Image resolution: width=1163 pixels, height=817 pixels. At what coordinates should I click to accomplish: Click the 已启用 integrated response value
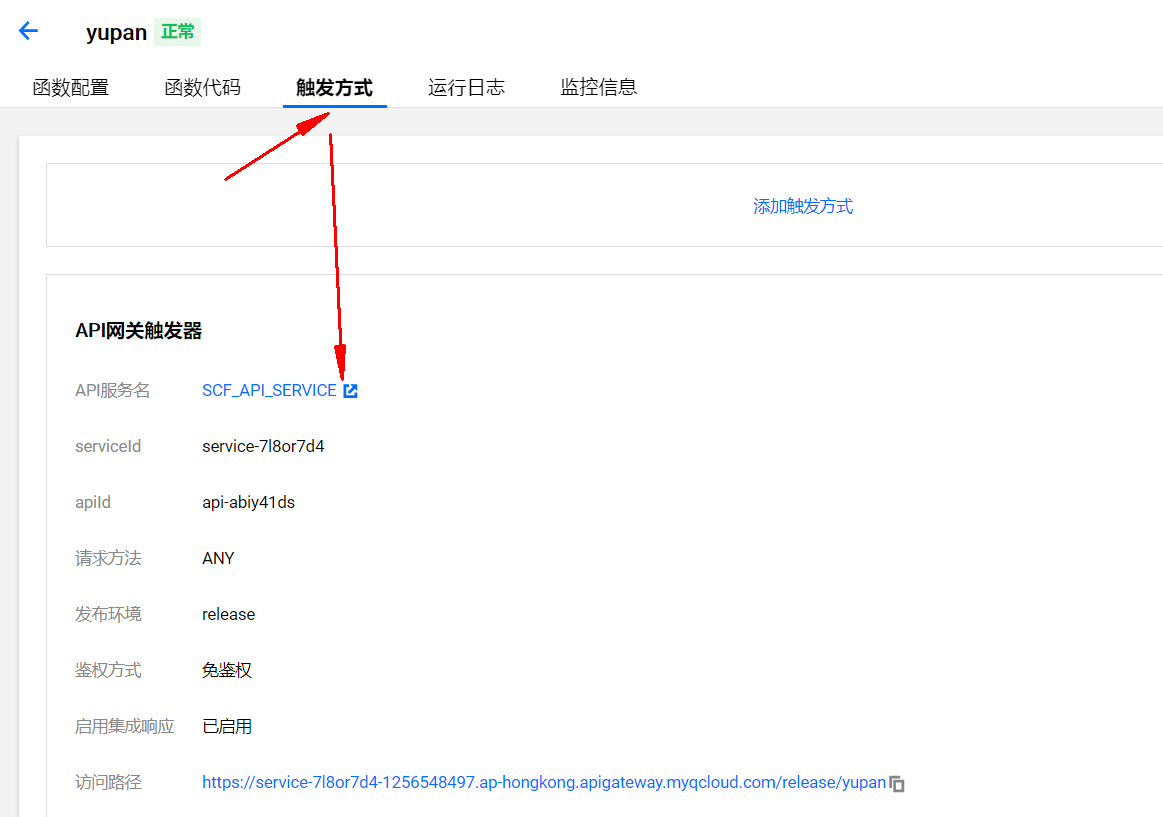click(x=227, y=727)
